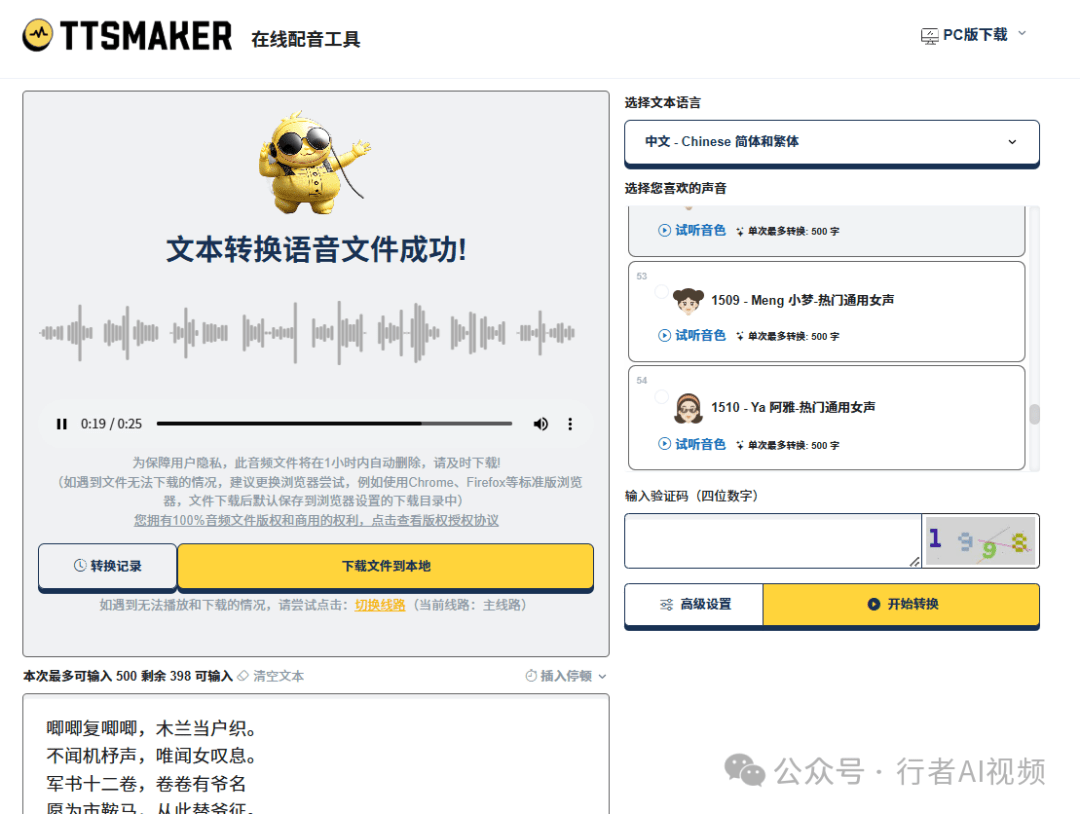Click the Meng 小梦 voice avatar
1080x814 pixels.
coord(688,300)
